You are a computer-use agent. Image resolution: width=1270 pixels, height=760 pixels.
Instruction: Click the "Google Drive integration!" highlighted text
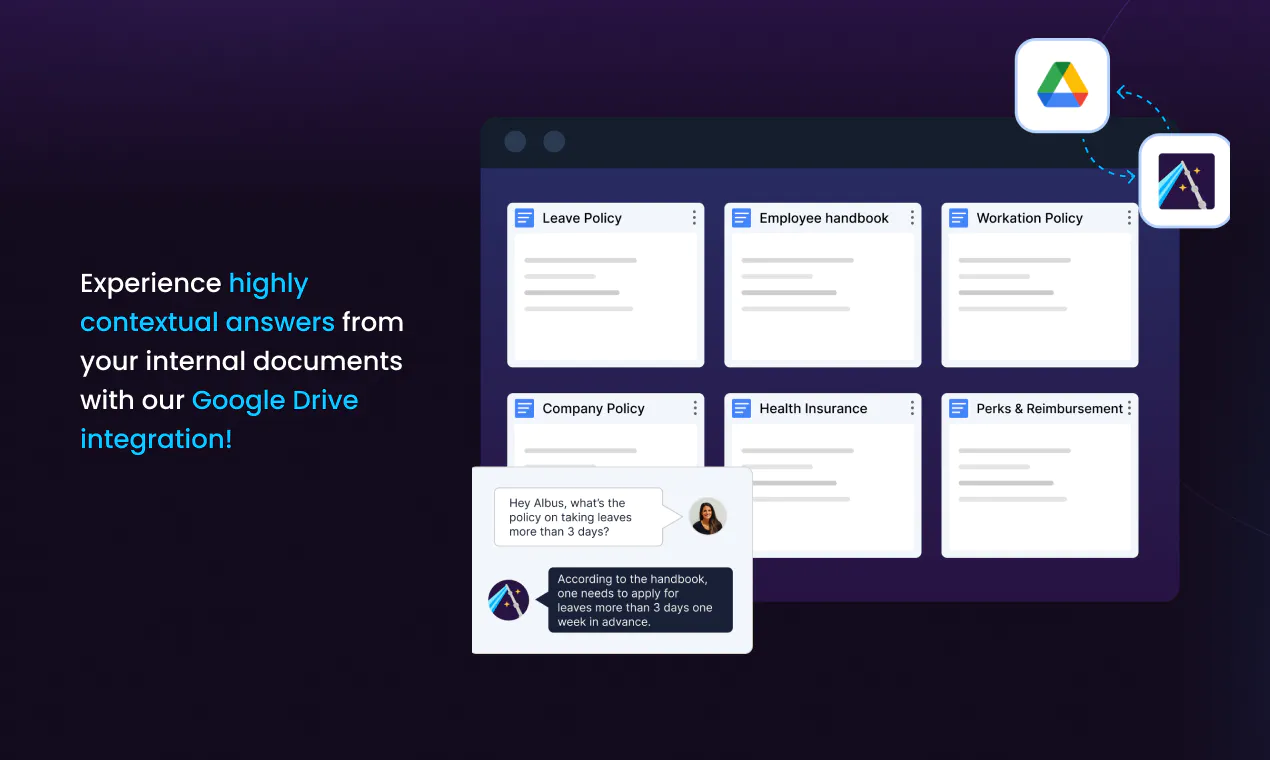pos(219,419)
